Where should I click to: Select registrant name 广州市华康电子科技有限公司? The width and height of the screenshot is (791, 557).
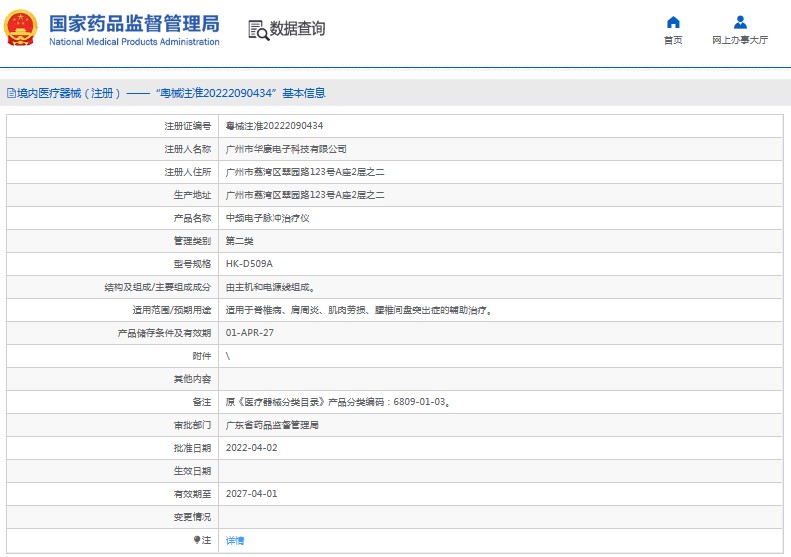[x=286, y=149]
